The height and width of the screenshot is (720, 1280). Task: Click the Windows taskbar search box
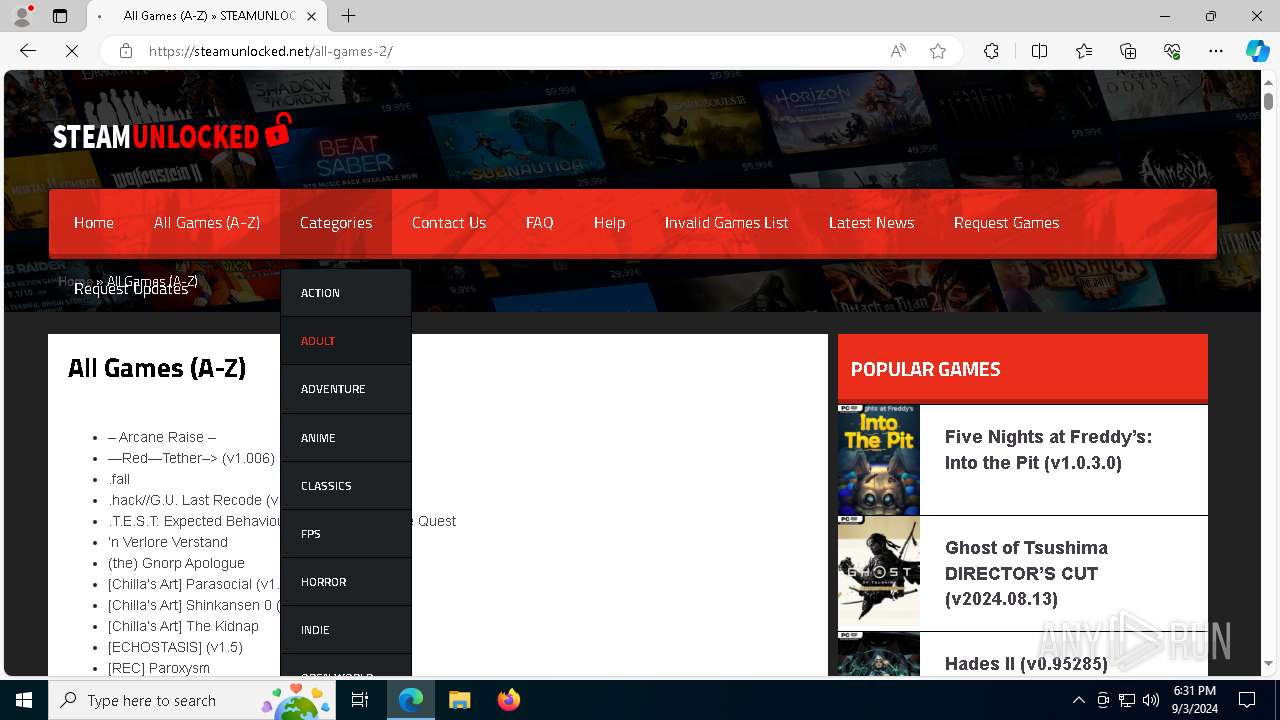click(x=192, y=700)
